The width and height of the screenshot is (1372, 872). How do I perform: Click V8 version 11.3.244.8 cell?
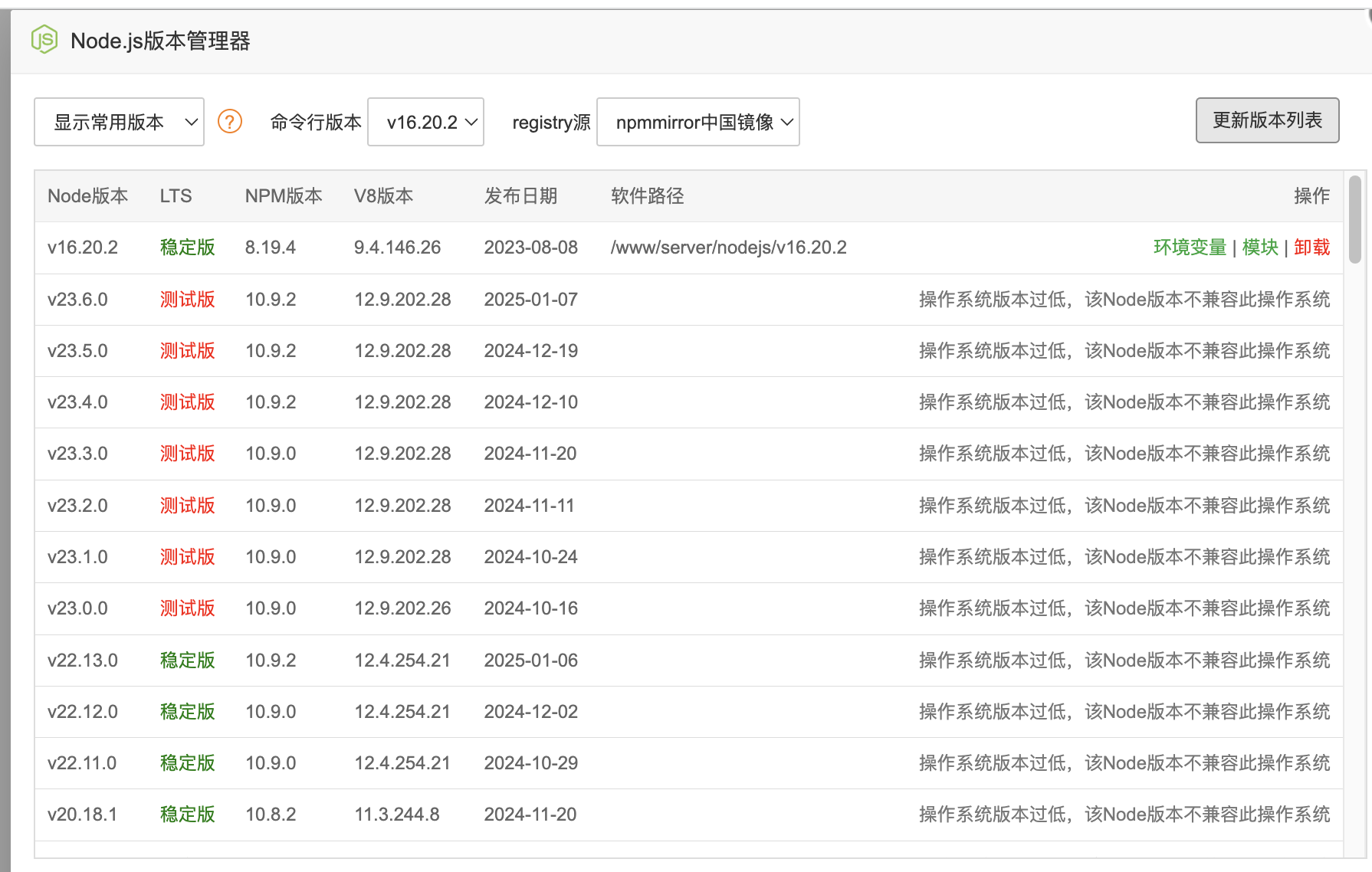(397, 815)
